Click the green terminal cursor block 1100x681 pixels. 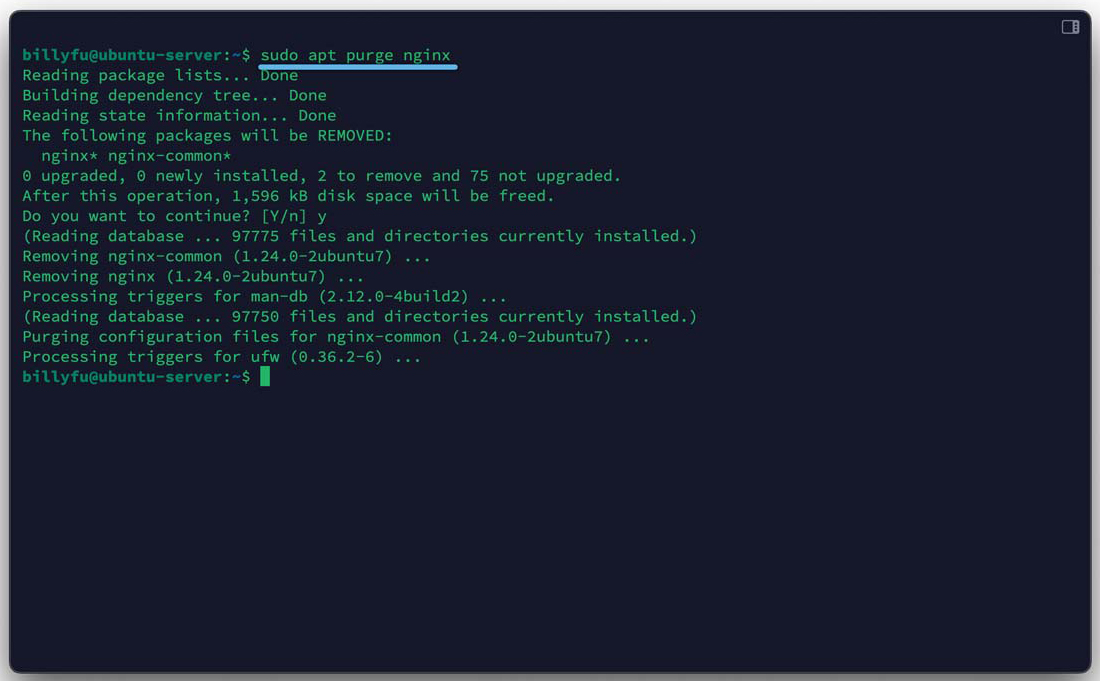(265, 377)
